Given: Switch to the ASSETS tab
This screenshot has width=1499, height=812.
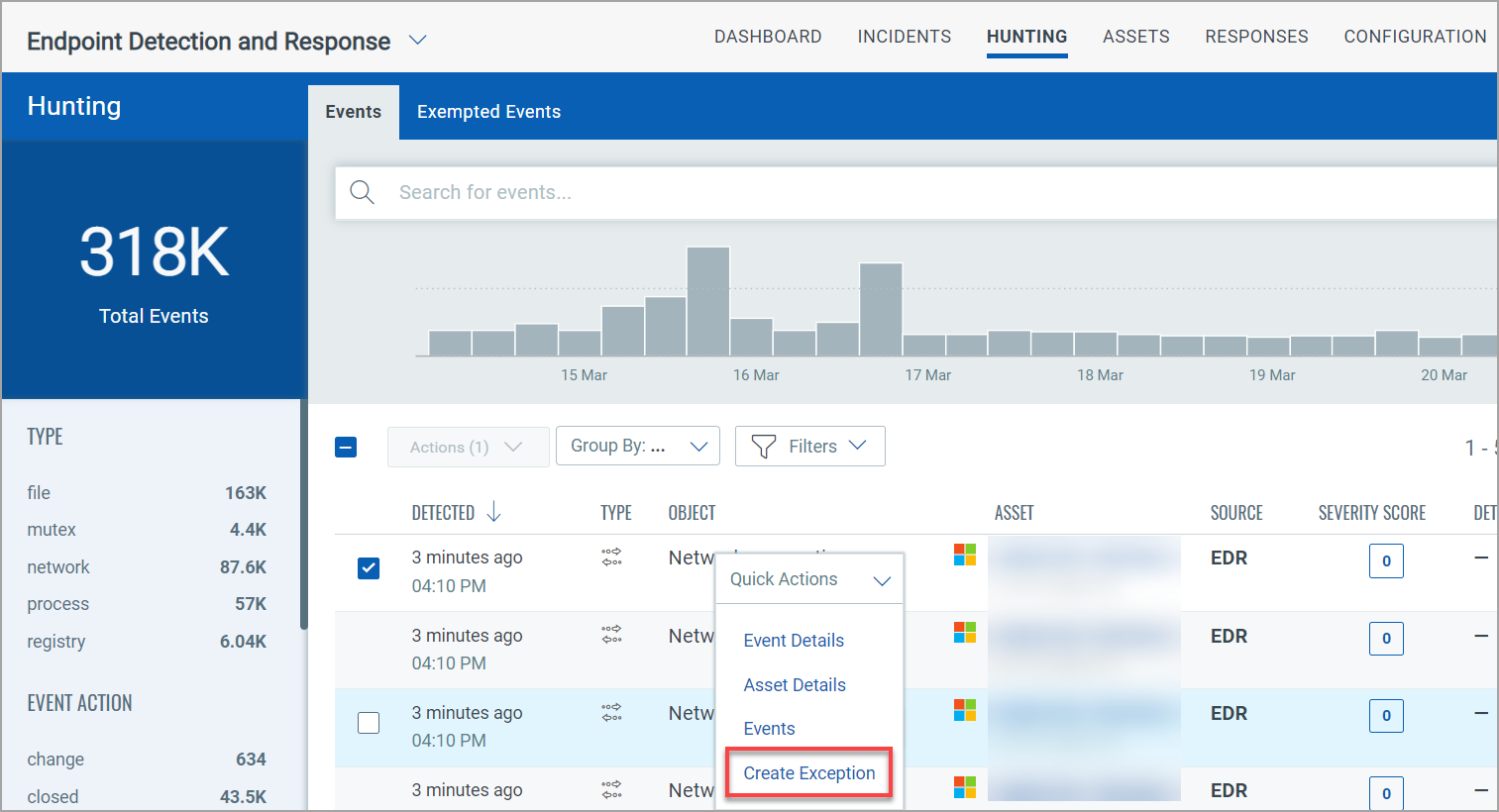Looking at the screenshot, I should coord(1136,37).
